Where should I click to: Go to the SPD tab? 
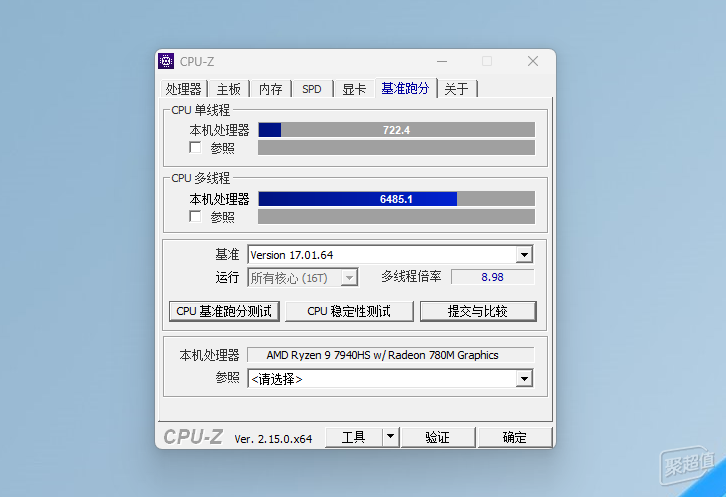pyautogui.click(x=312, y=88)
